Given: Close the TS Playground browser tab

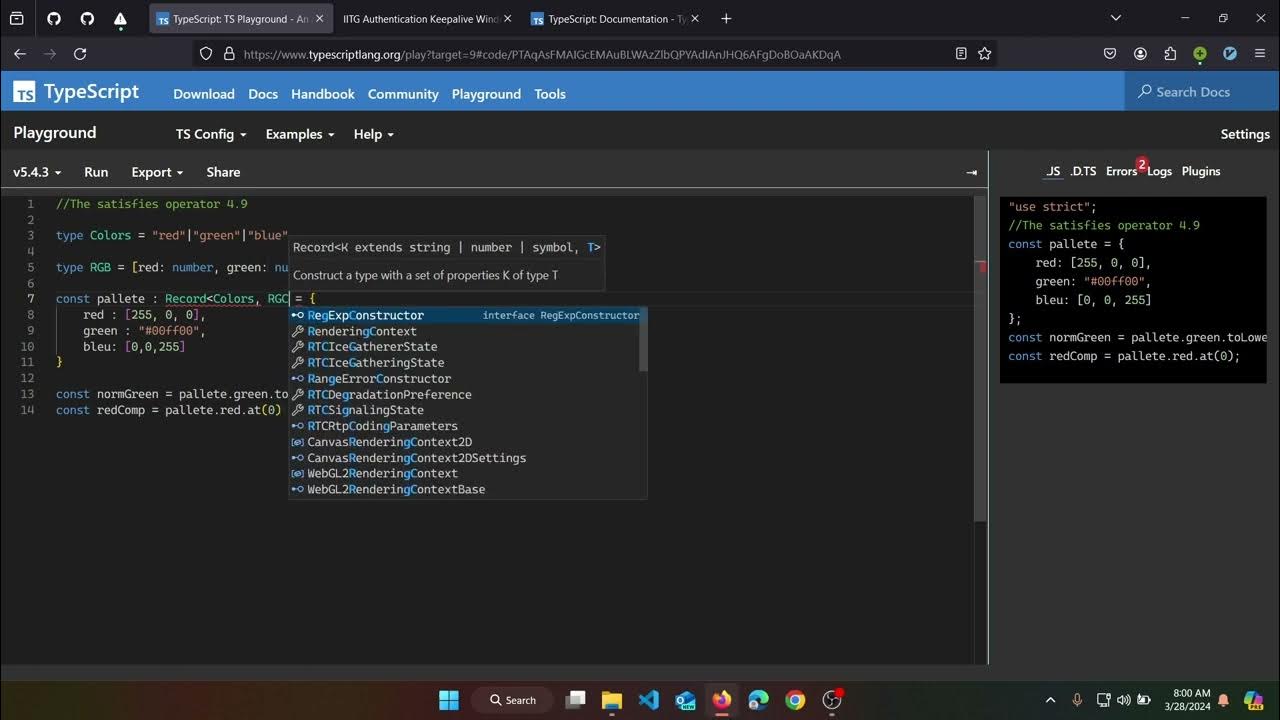Looking at the screenshot, I should pyautogui.click(x=319, y=19).
